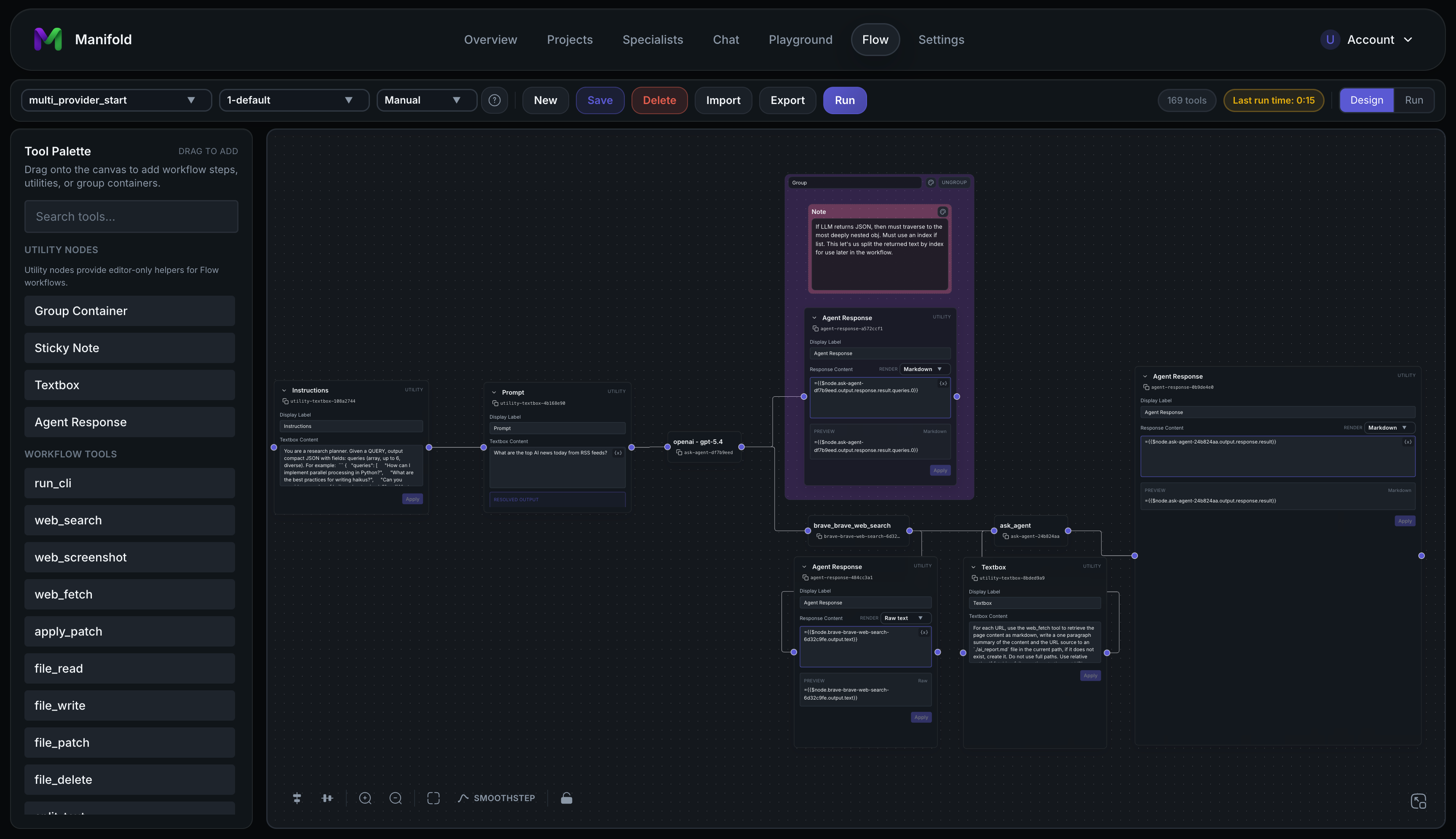
Task: Collapse the rightmost Agent Response node chevron
Action: coord(1146,377)
